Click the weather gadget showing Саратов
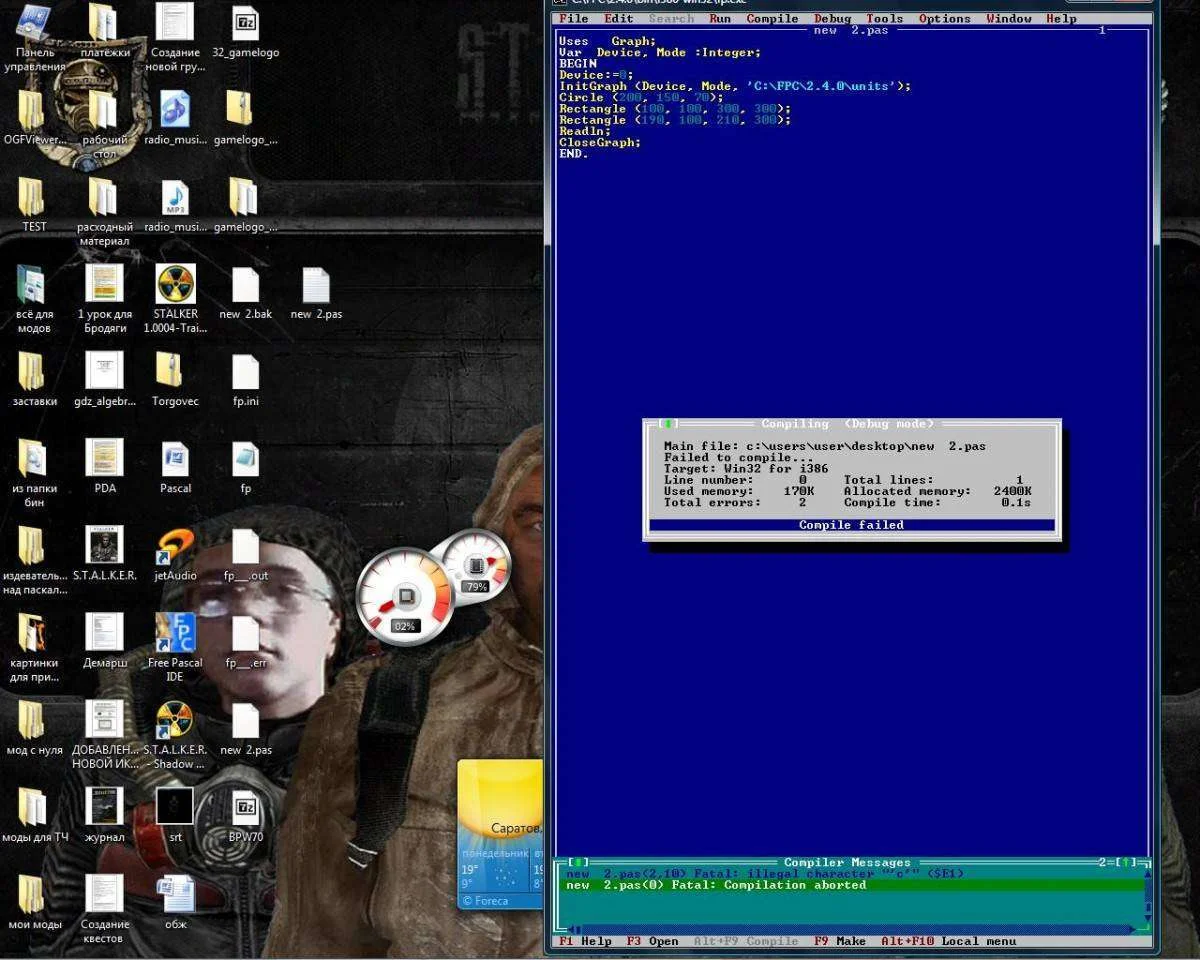This screenshot has width=1200, height=960. pos(500,835)
